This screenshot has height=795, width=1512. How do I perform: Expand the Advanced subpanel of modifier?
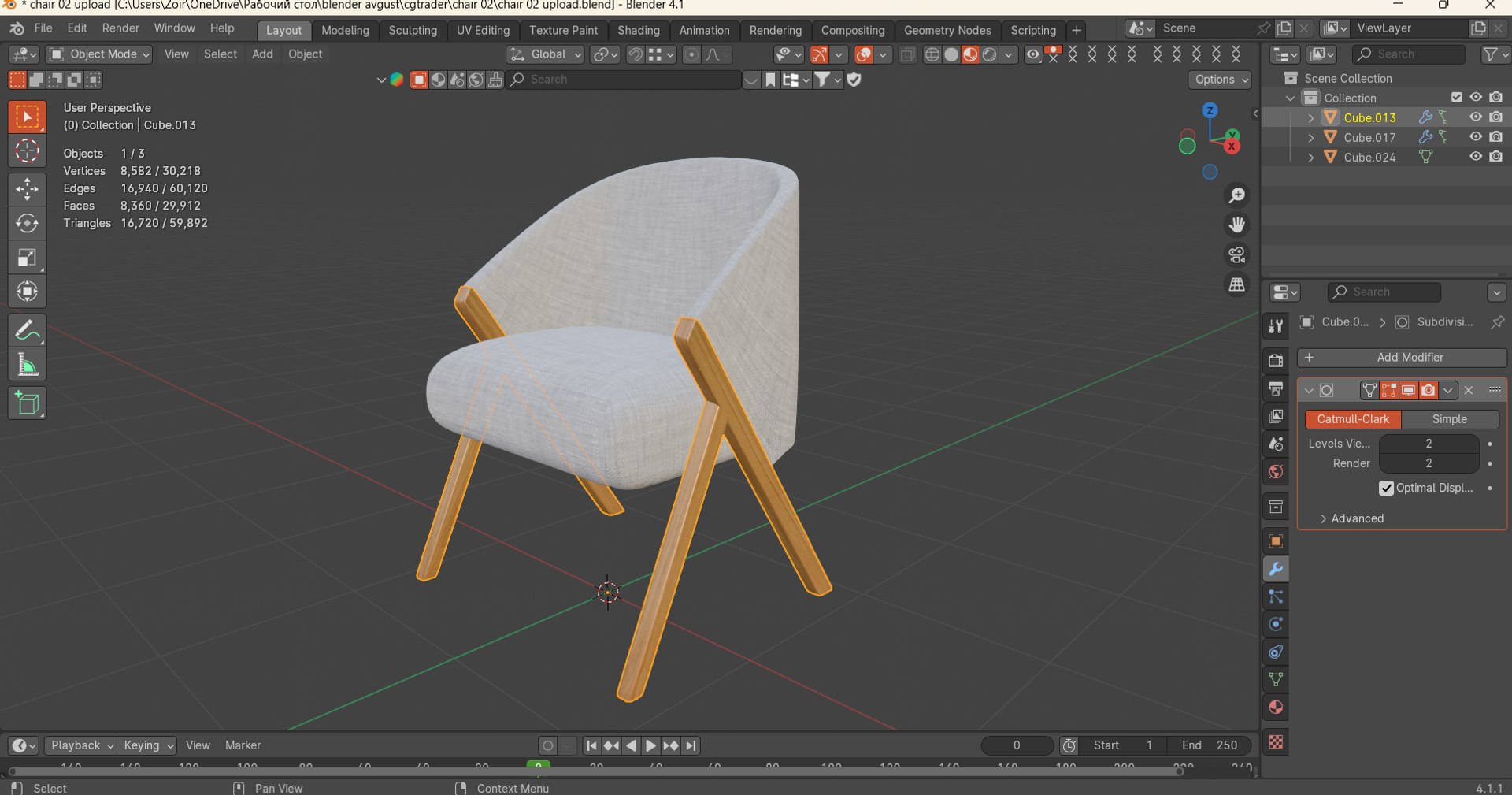coord(1351,518)
